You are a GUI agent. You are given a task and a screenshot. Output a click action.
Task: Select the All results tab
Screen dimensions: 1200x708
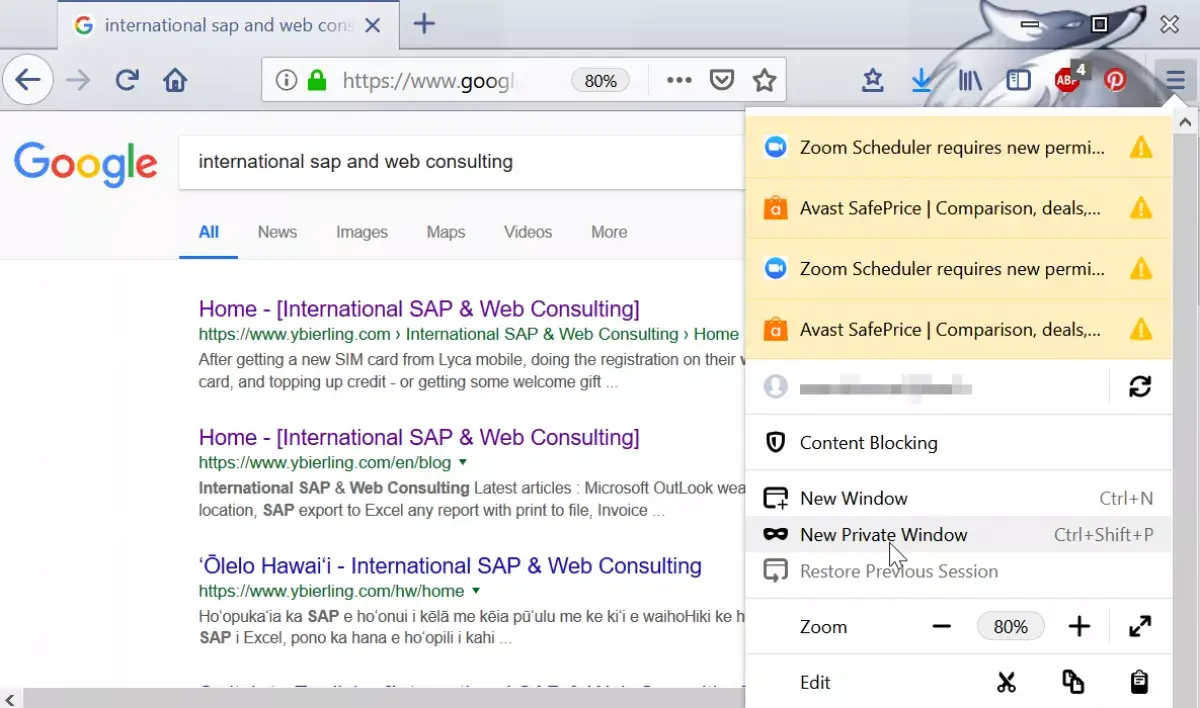pyautogui.click(x=208, y=232)
